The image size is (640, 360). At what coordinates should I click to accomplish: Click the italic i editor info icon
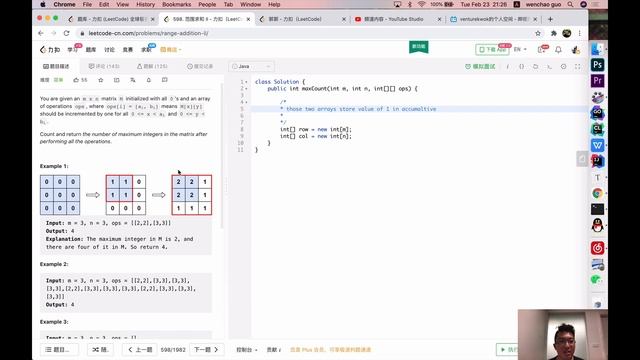pos(507,66)
